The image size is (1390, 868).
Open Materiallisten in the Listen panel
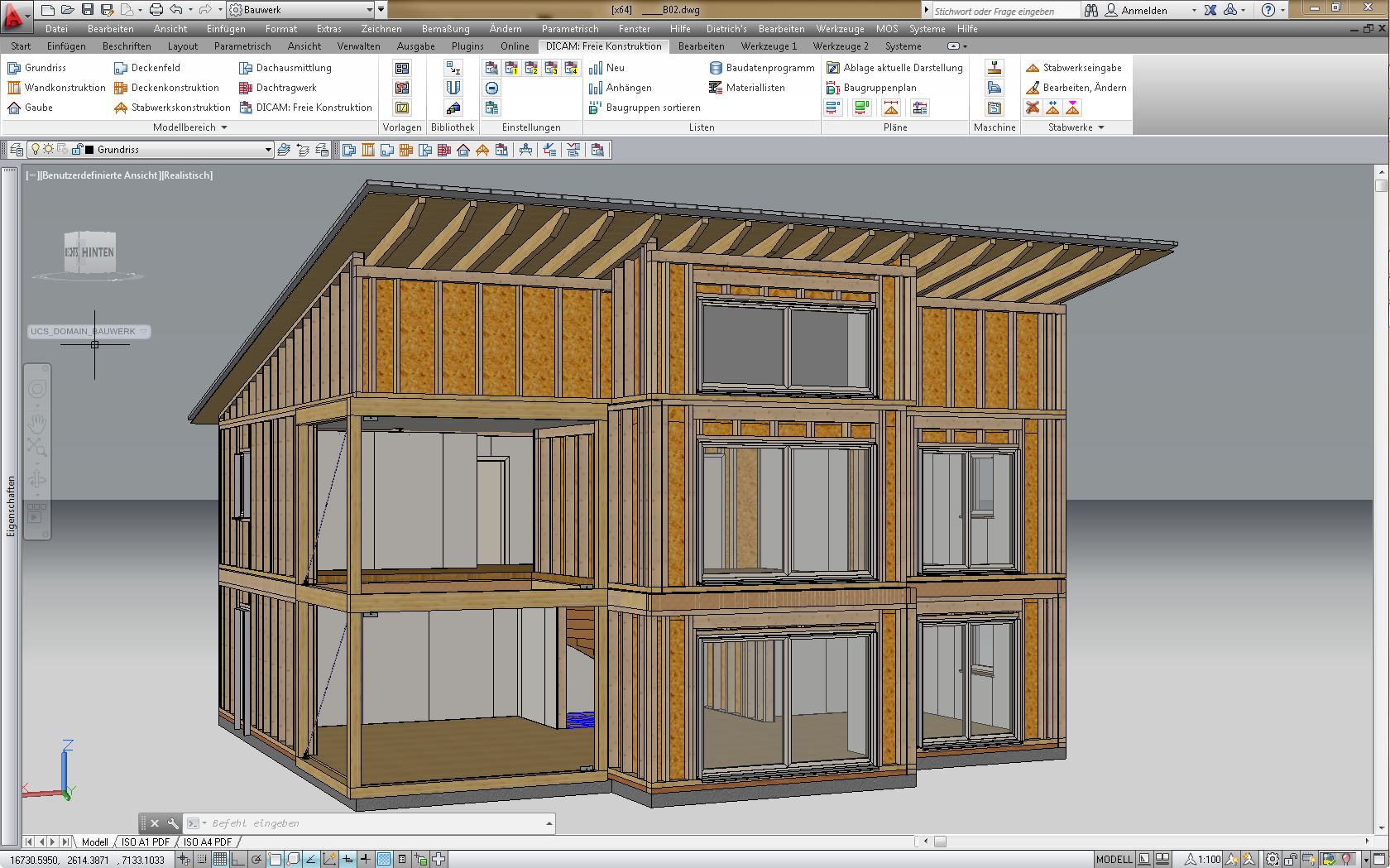coord(746,88)
